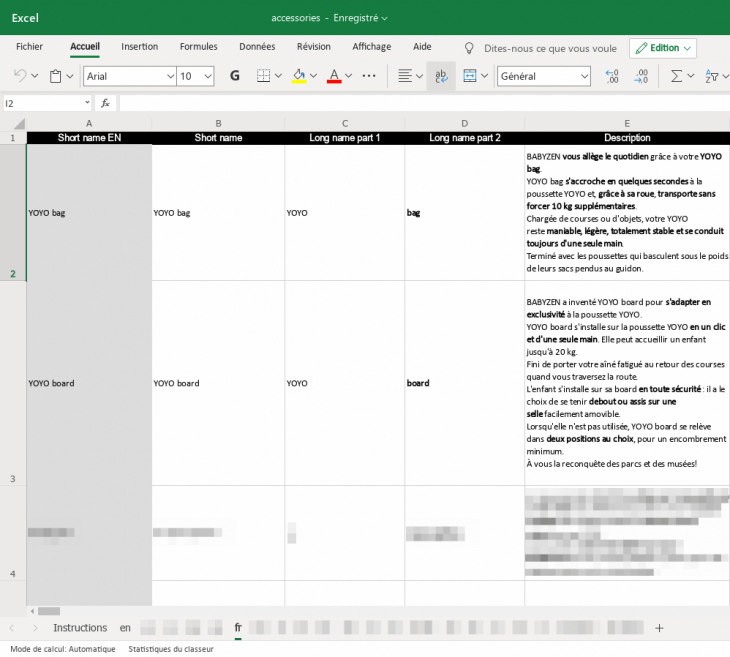Switch to the Insertion ribbon tab
Viewport: 730px width, 657px height.
[x=140, y=47]
